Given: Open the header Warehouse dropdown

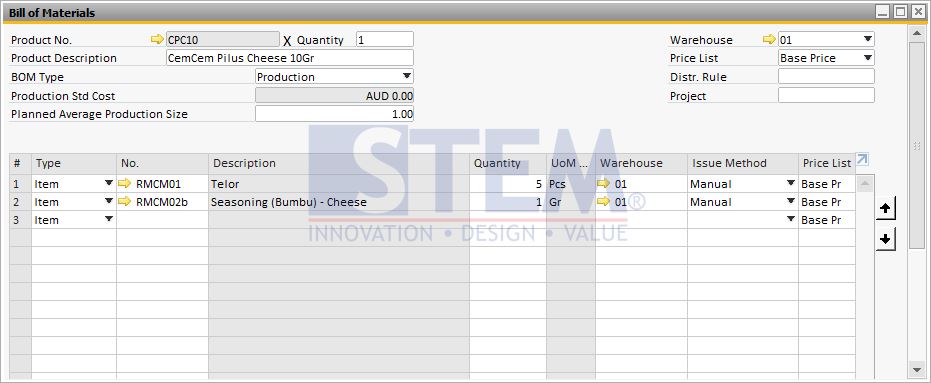Looking at the screenshot, I should [x=867, y=39].
